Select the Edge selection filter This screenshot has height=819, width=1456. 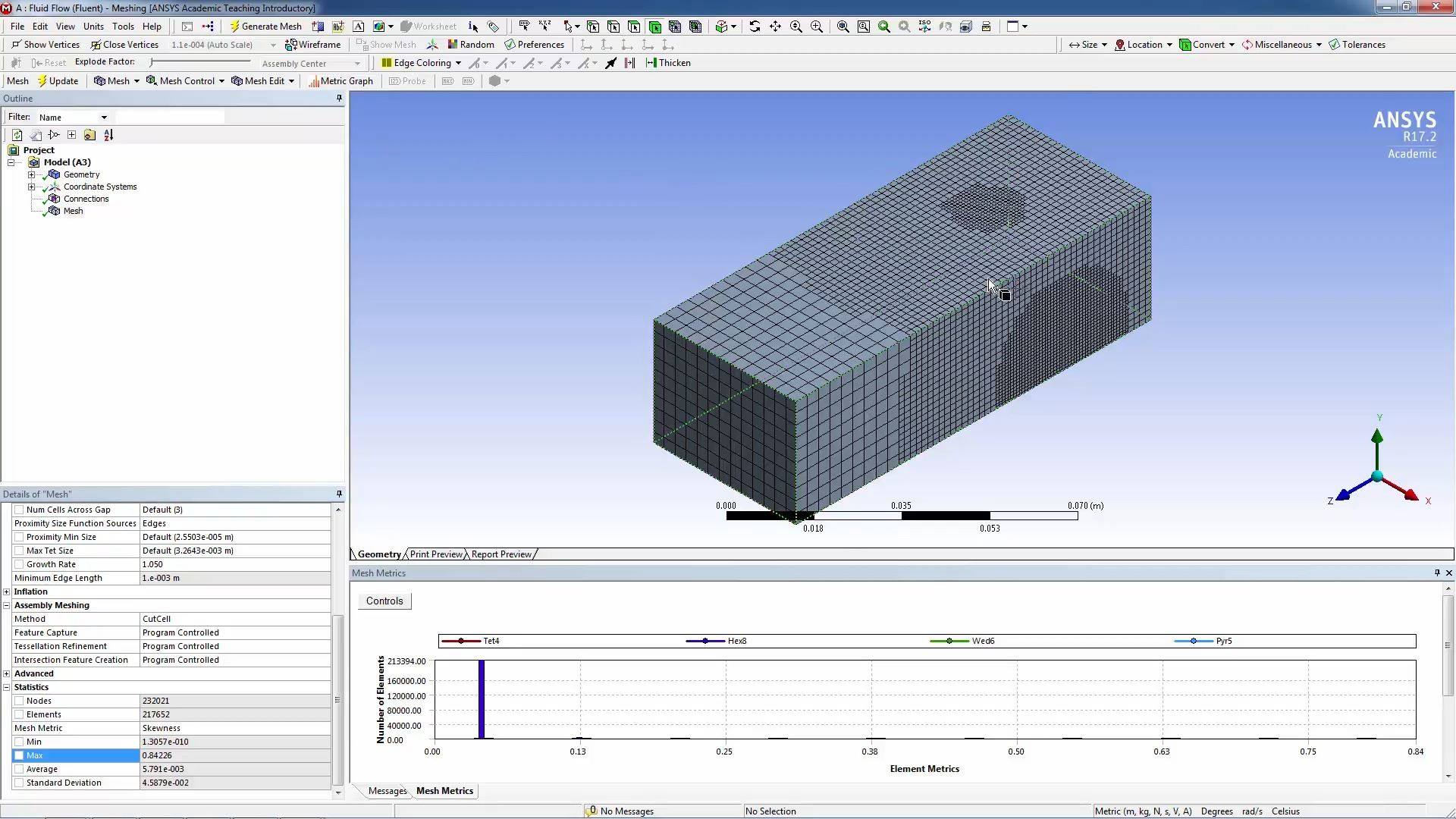coord(613,27)
